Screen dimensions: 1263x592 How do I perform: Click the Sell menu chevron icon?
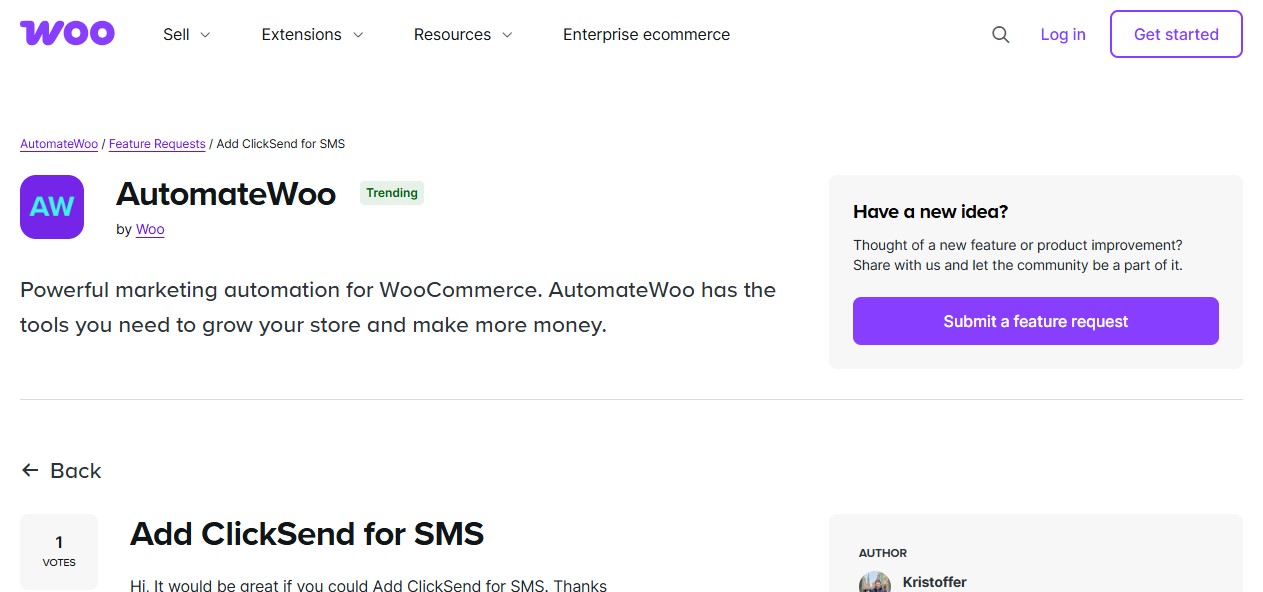(208, 34)
